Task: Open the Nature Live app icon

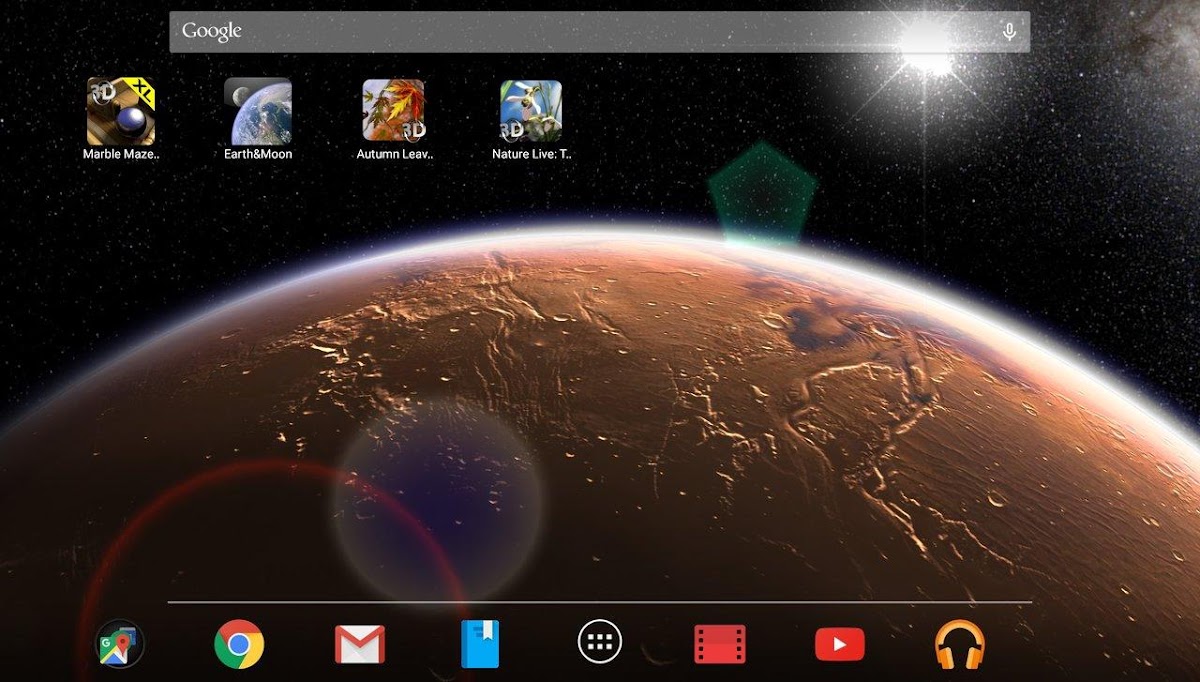Action: 531,111
